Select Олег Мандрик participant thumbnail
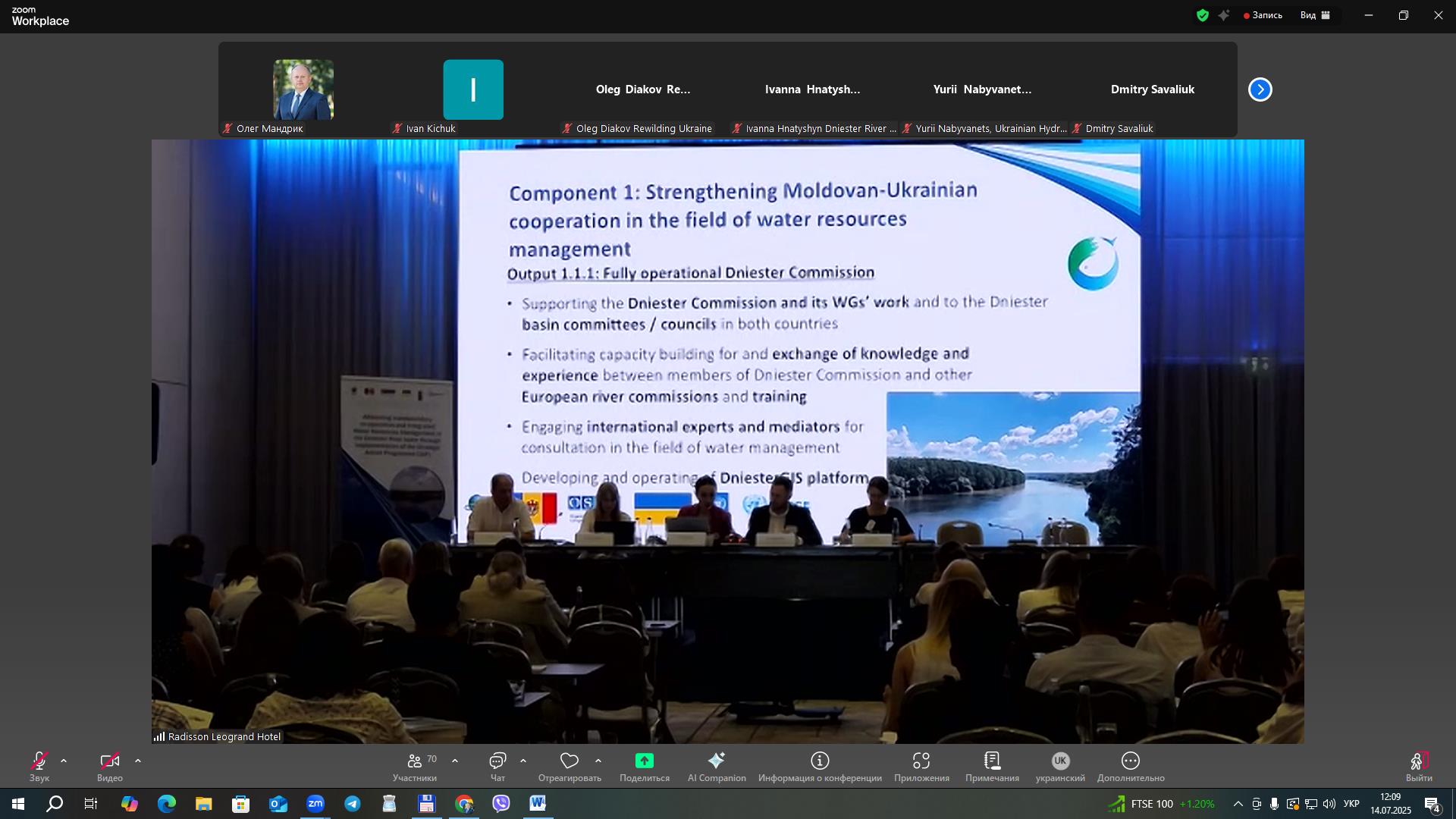The width and height of the screenshot is (1456, 819). tap(303, 89)
